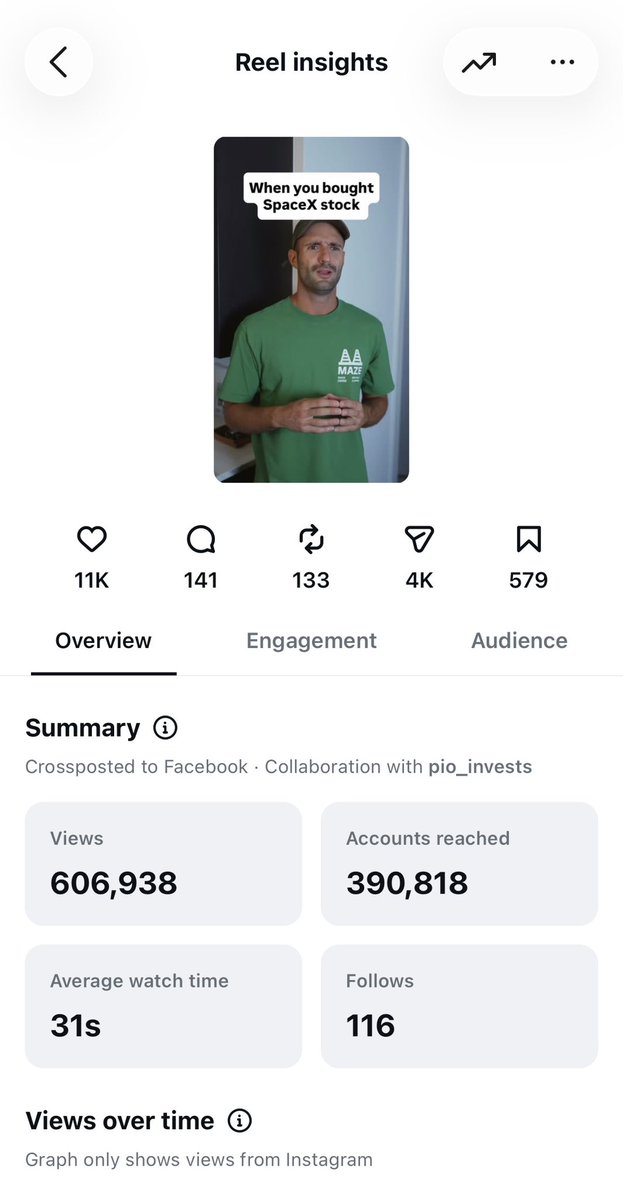The width and height of the screenshot is (623, 1199).
Task: Open the three-dot more options menu
Action: (562, 62)
